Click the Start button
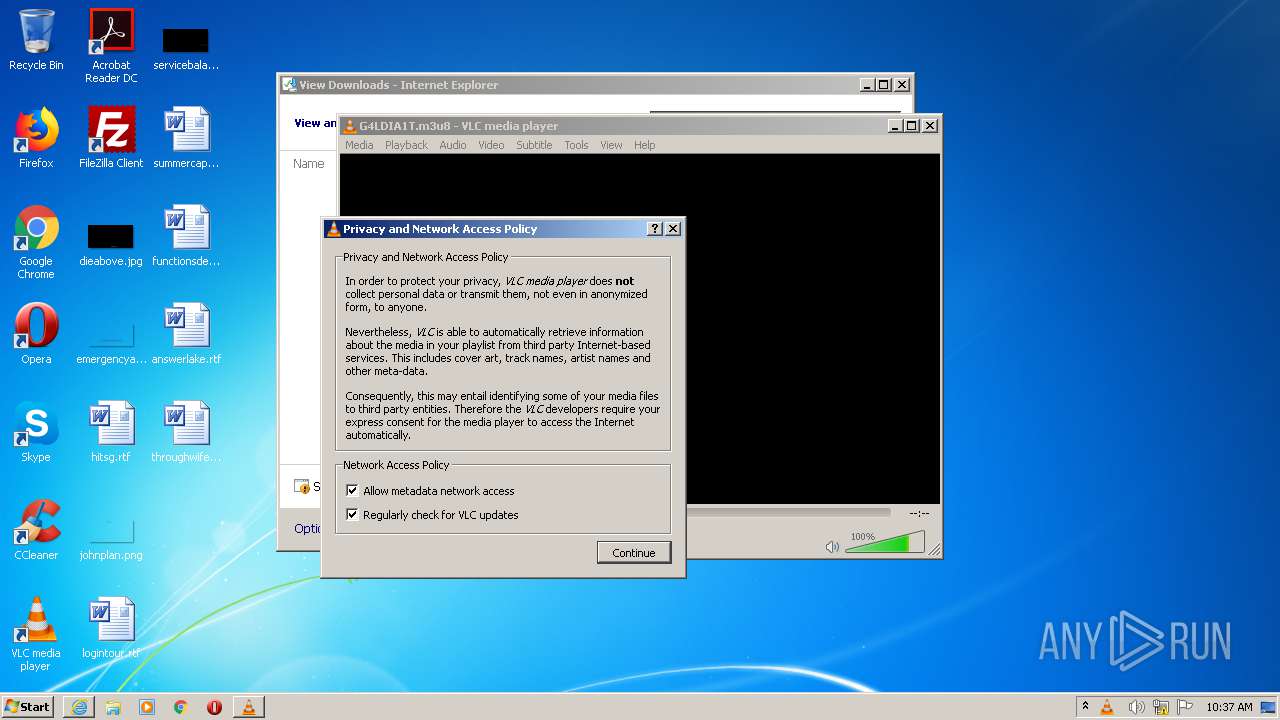The width and height of the screenshot is (1280, 720). [x=28, y=707]
